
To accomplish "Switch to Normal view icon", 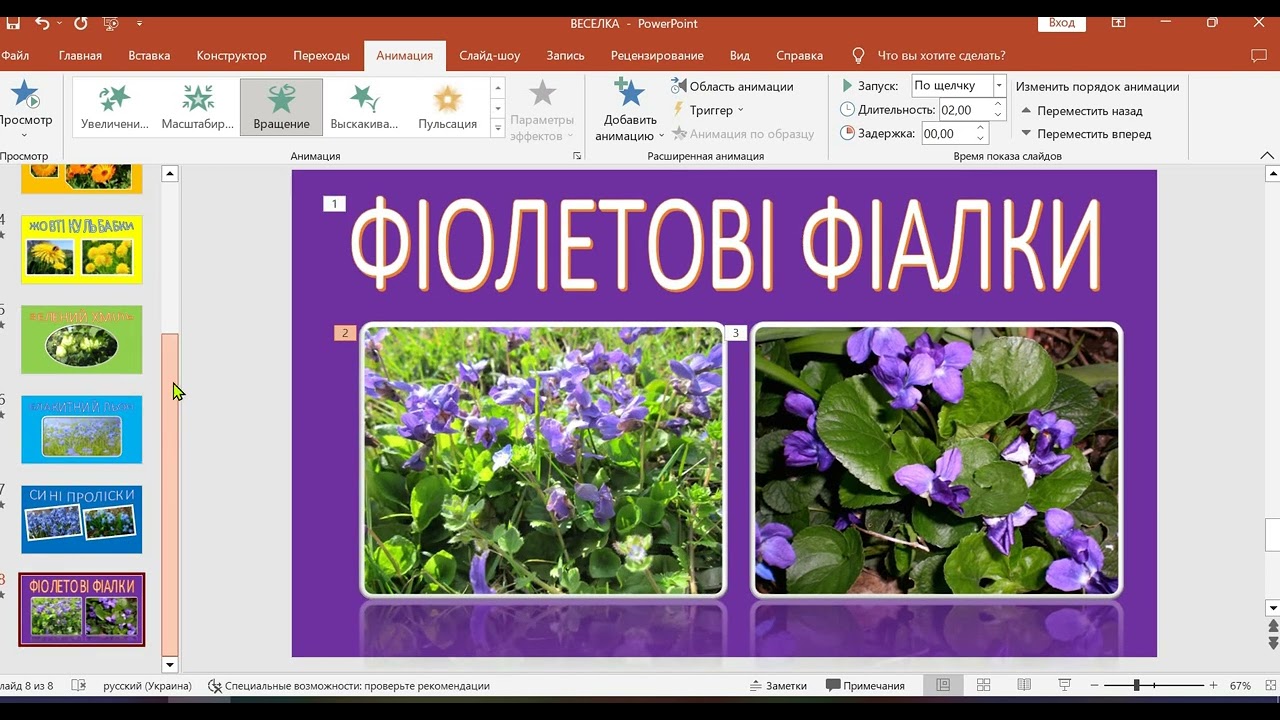I will point(943,686).
